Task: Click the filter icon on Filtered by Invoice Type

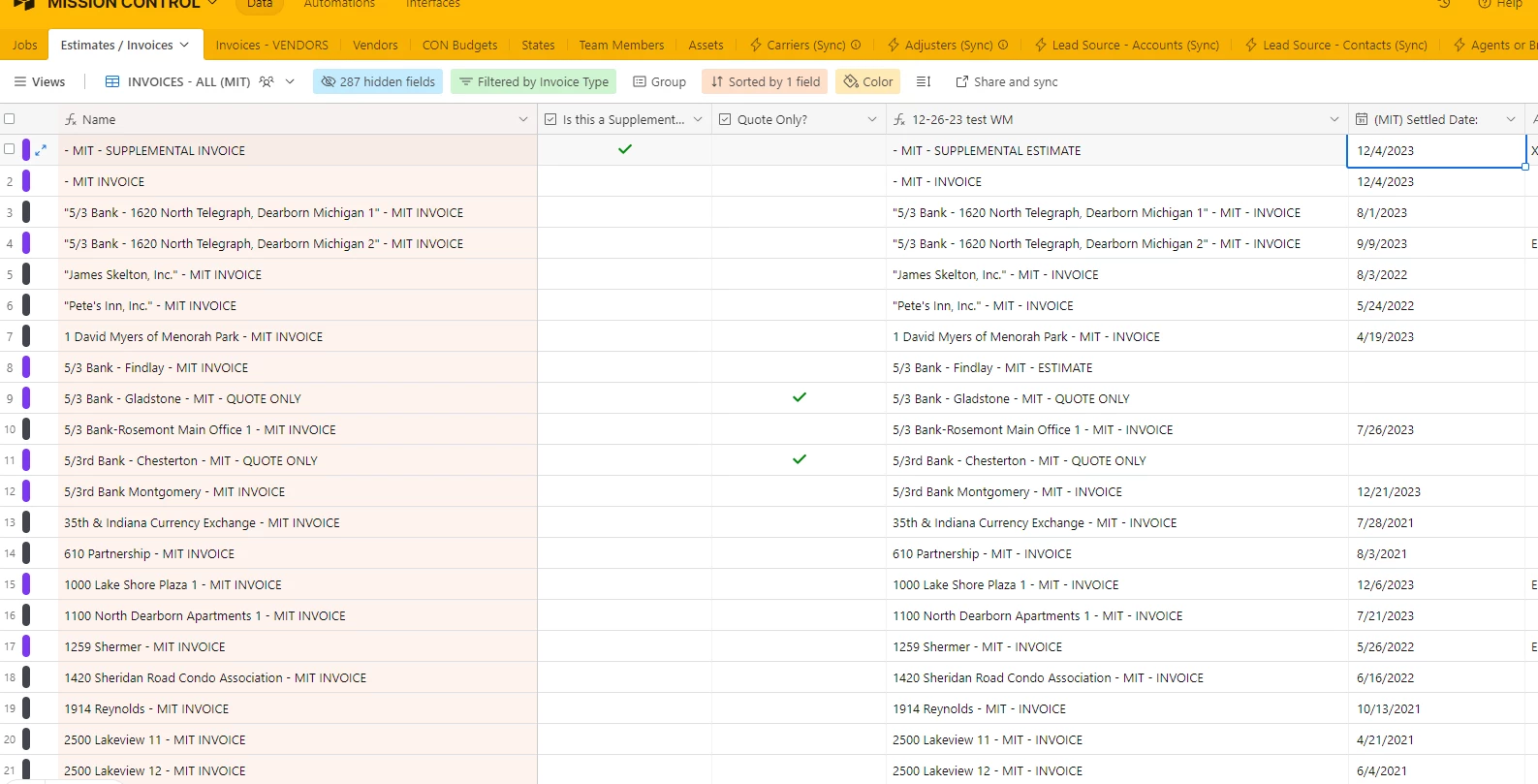Action: [x=466, y=82]
